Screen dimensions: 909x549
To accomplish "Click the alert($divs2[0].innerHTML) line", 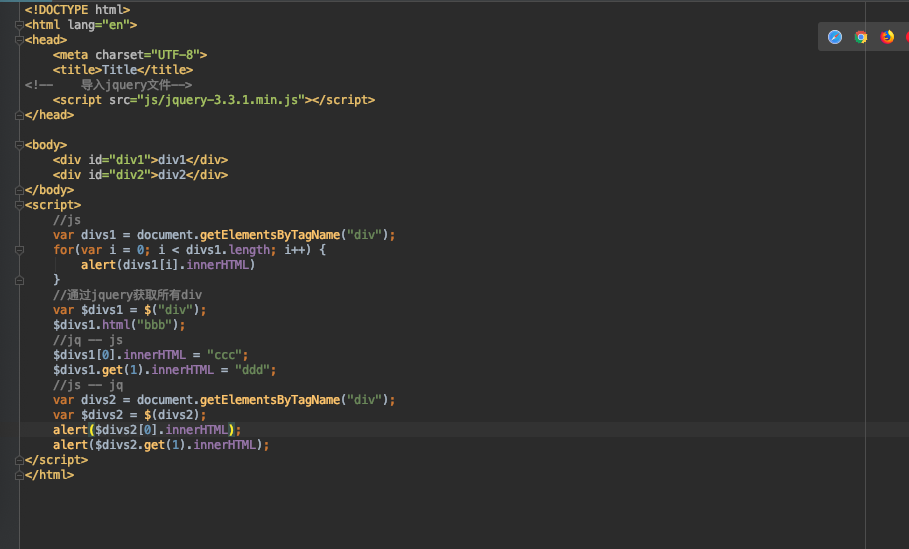I will (147, 430).
